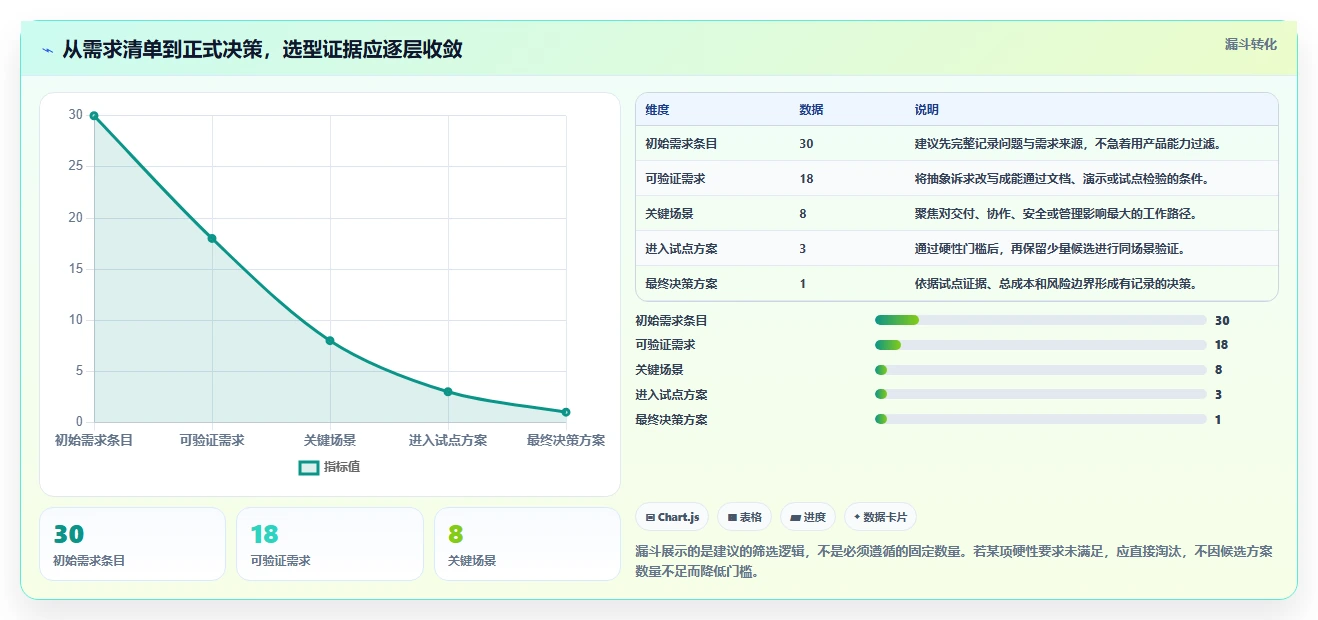1318x620 pixels.
Task: Click the value 18 beside the progress bar
Action: [x=1221, y=345]
